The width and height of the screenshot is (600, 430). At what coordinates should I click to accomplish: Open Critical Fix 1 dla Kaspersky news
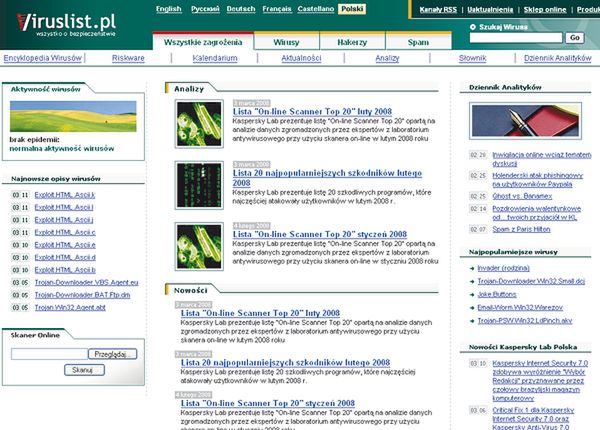pos(533,419)
